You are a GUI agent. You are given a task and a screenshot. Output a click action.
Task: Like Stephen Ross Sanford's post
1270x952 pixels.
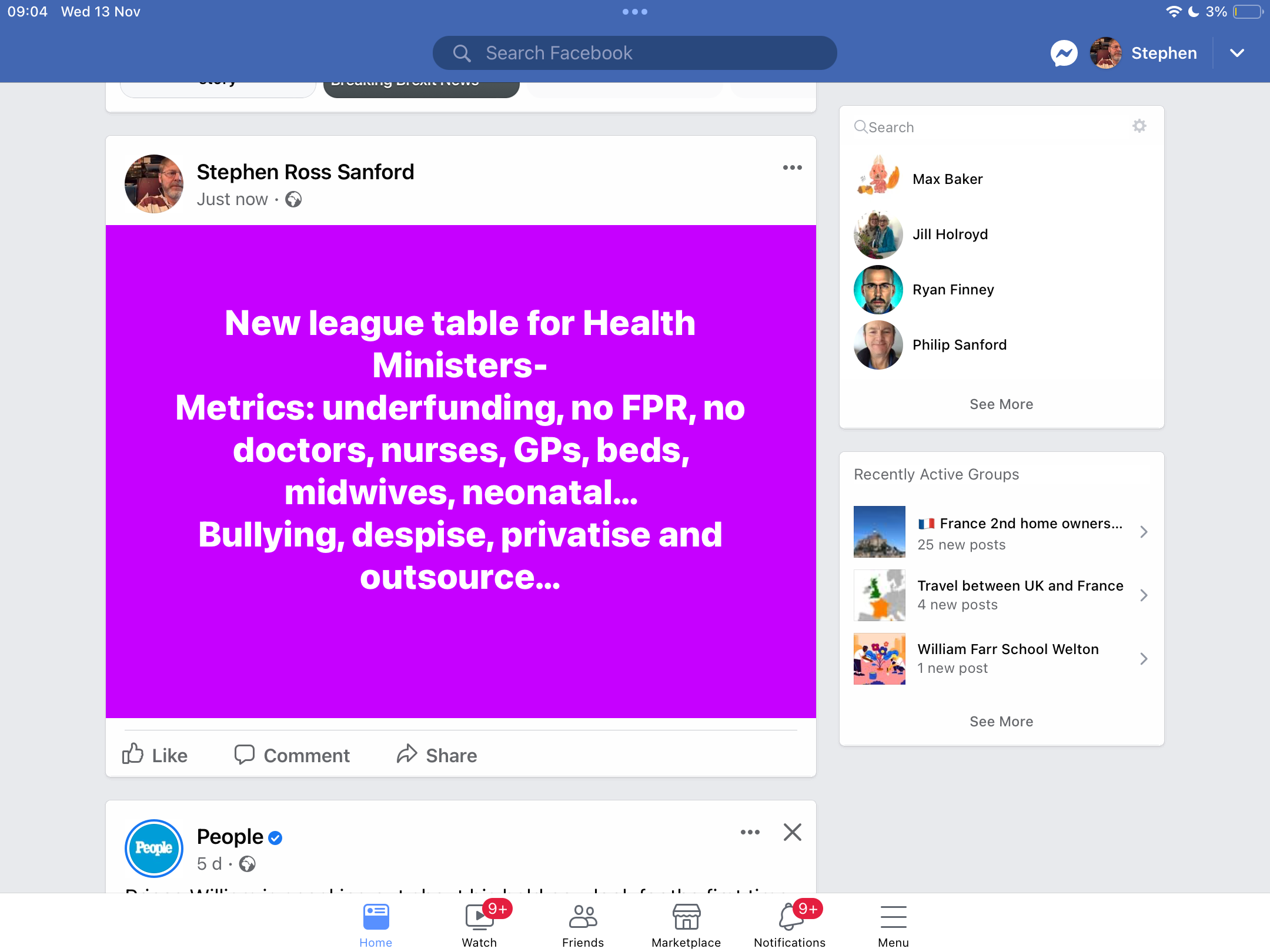pyautogui.click(x=155, y=755)
